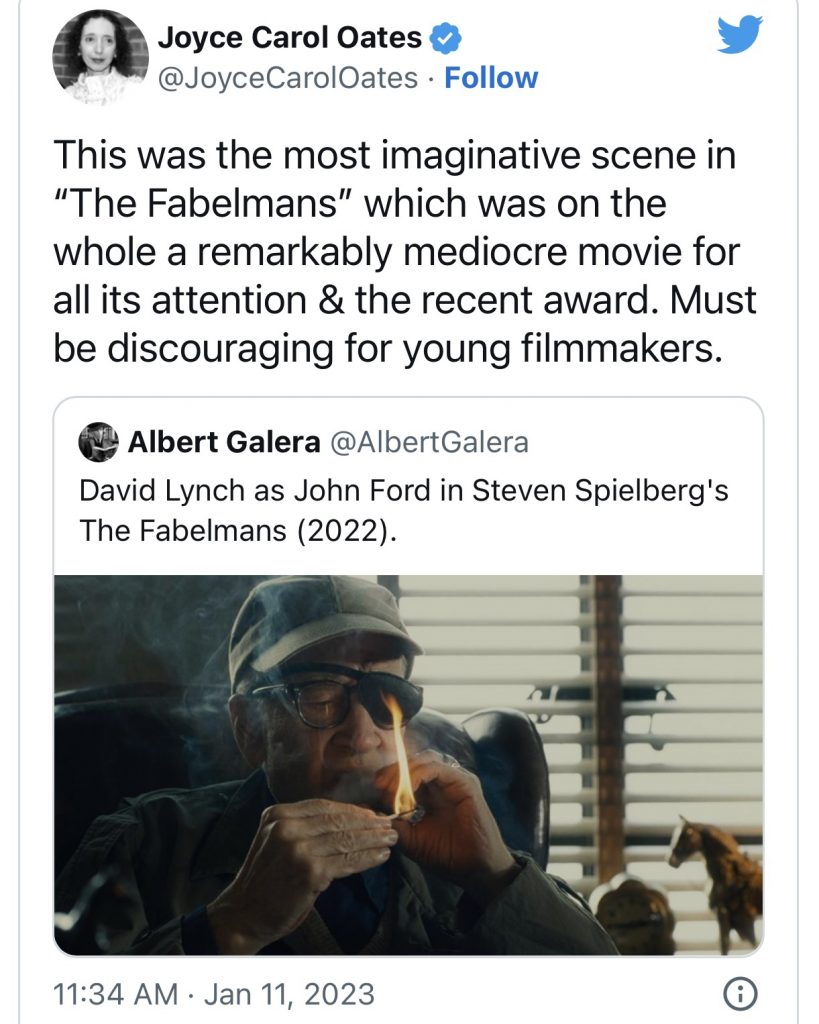Click the Twitter bird logo

740,38
